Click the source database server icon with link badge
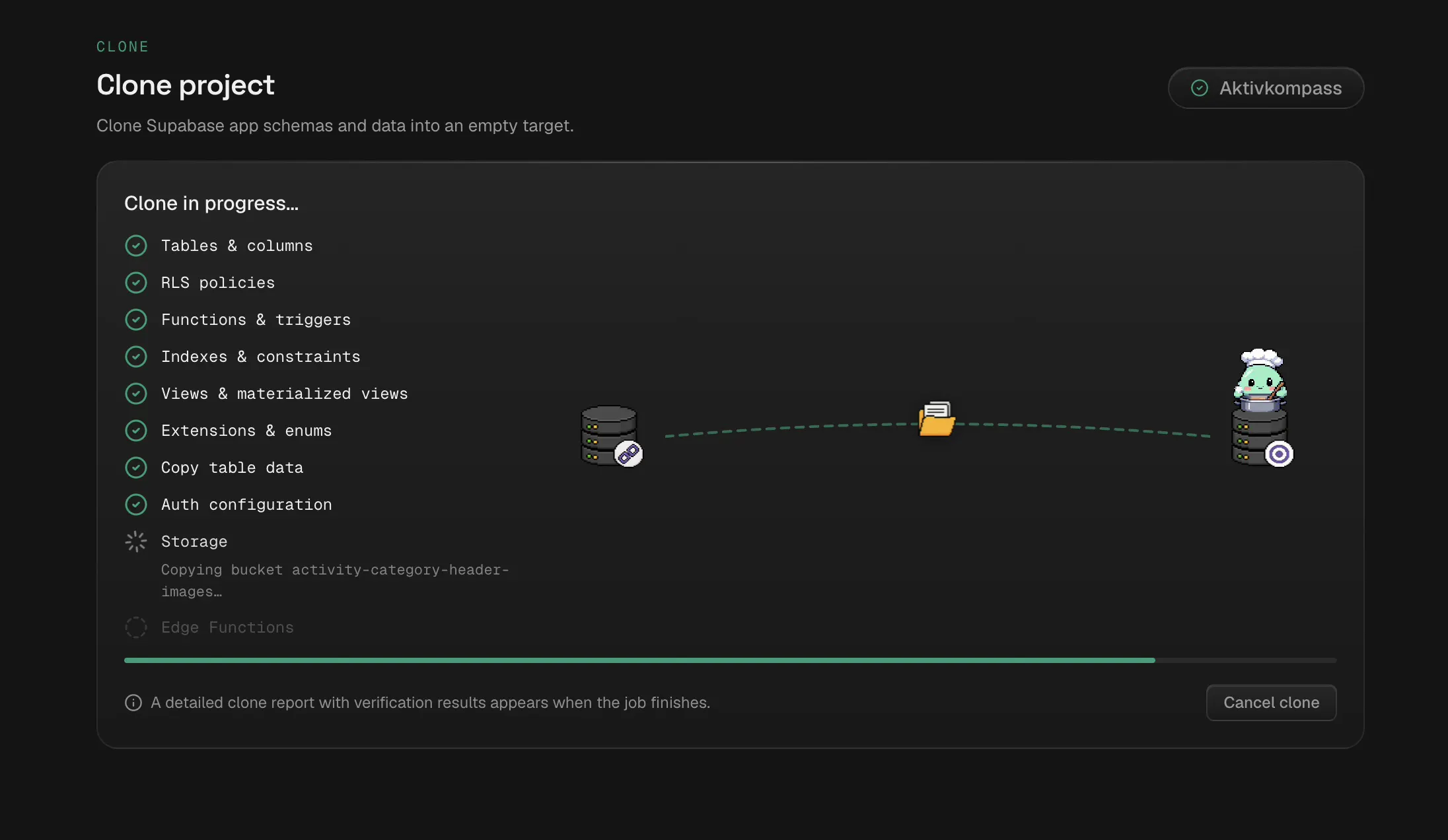The image size is (1448, 840). click(612, 436)
